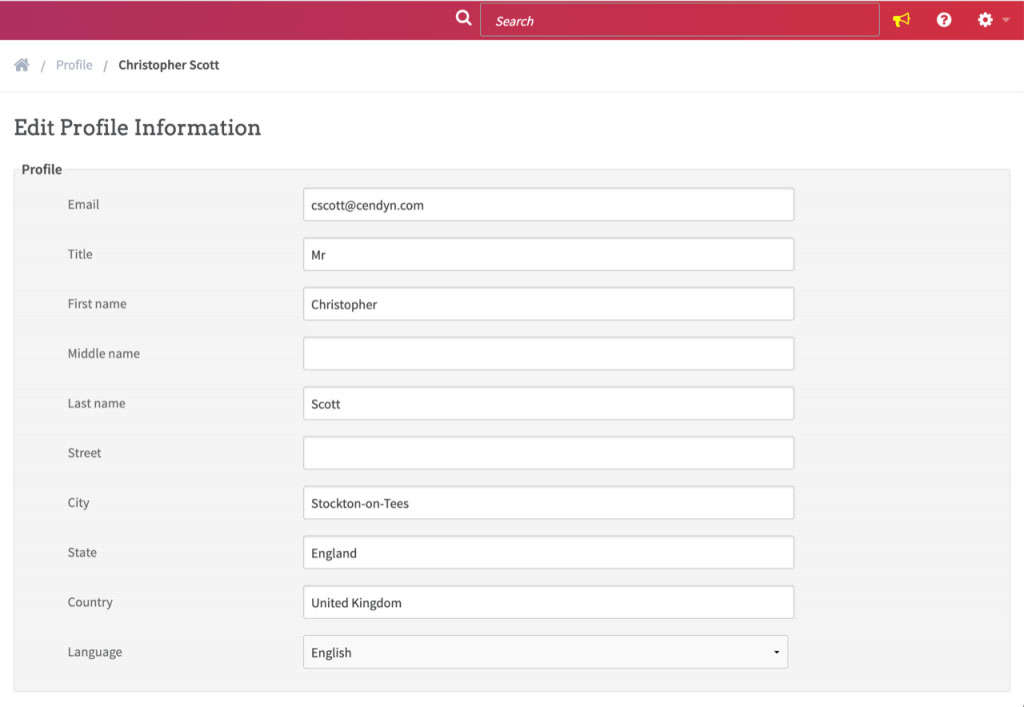
Task: Select the gear menu in the header
Action: (984, 19)
